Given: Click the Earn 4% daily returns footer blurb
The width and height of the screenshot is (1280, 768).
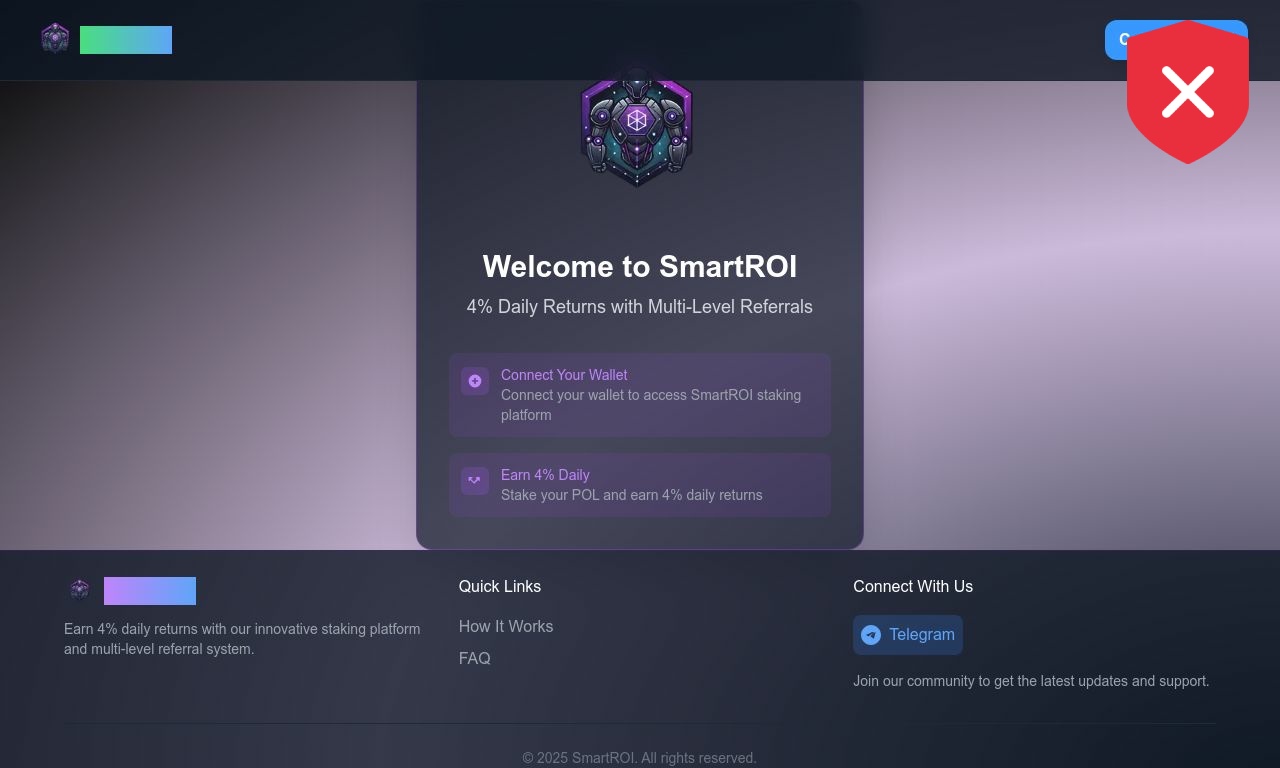Looking at the screenshot, I should tap(242, 639).
